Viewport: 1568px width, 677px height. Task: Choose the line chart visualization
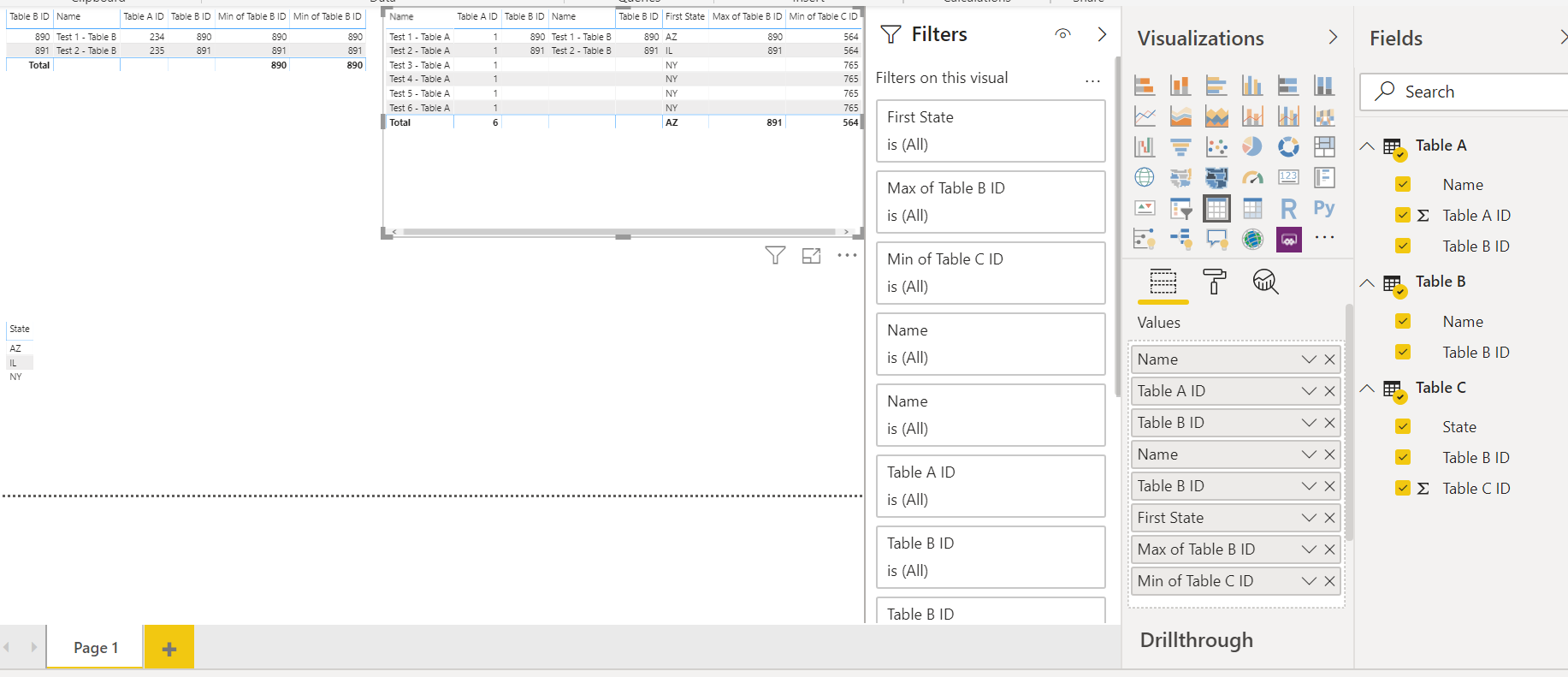(x=1145, y=116)
